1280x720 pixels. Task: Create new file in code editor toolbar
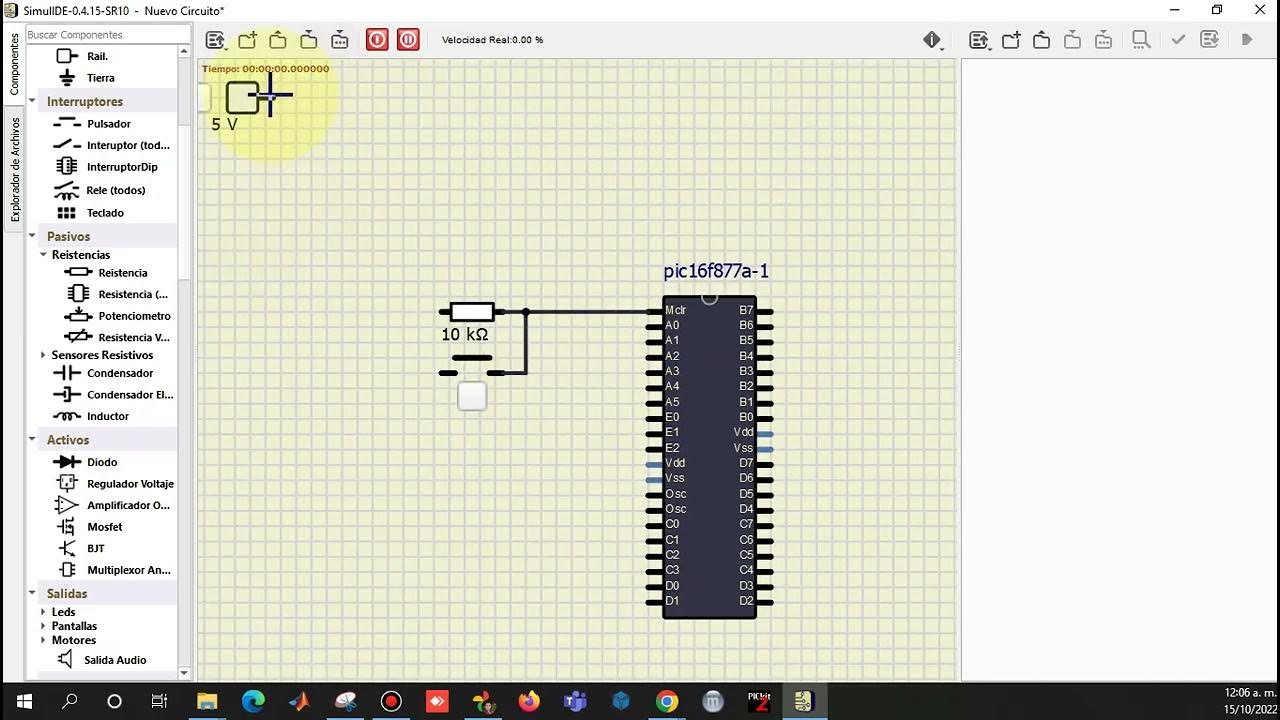coord(1011,40)
